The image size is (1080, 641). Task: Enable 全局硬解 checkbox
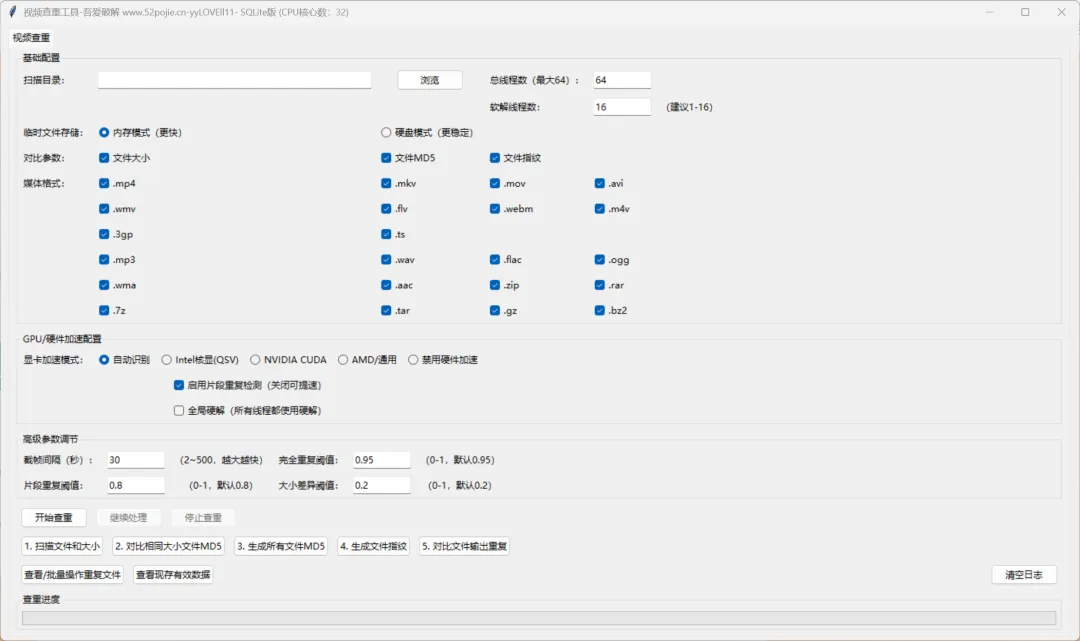[x=179, y=410]
